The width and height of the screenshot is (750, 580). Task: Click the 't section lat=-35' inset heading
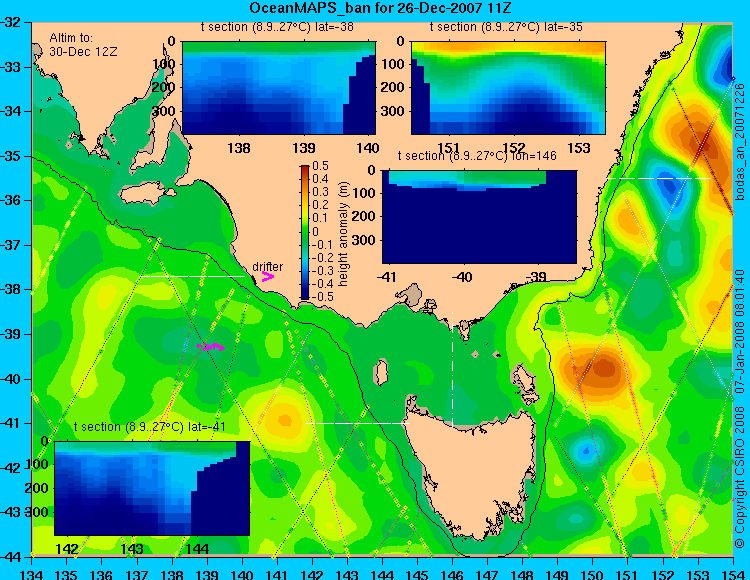(506, 27)
